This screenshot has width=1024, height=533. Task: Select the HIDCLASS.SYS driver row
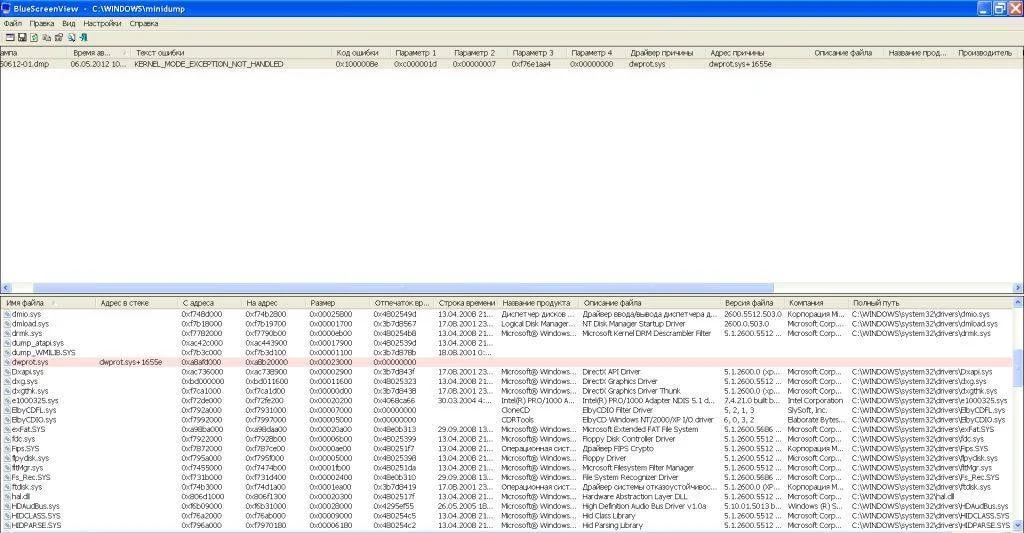tap(507, 516)
